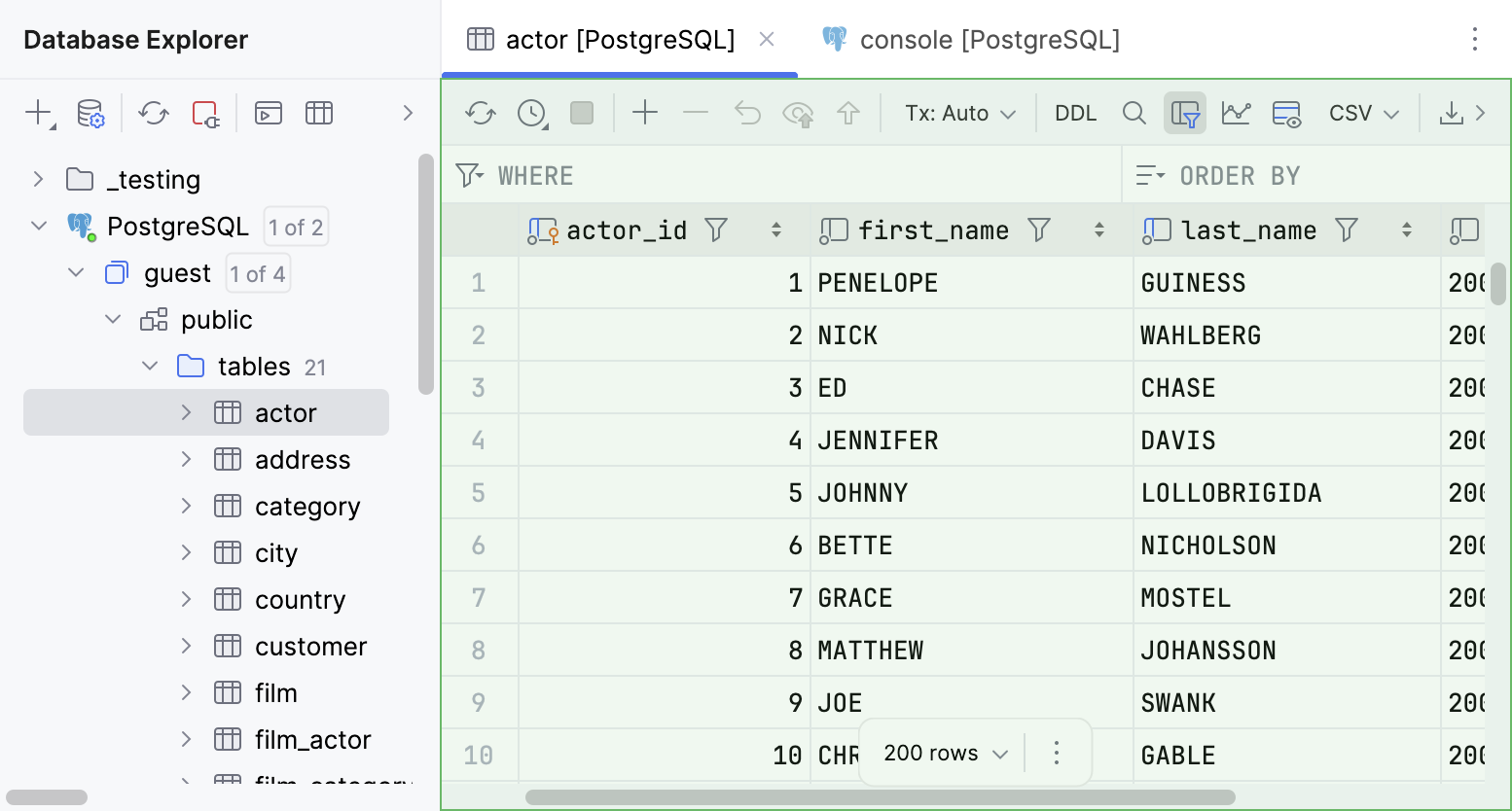Toggle sorting on the first_name column
The width and height of the screenshot is (1512, 811).
tap(1099, 229)
